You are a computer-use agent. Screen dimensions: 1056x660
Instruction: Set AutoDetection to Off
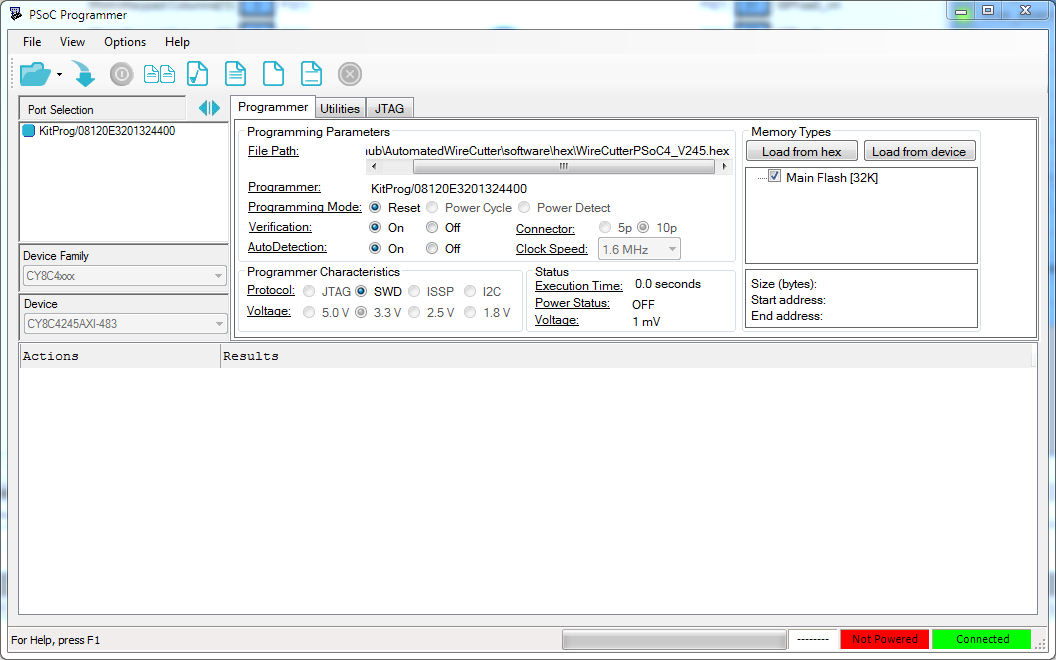[432, 248]
